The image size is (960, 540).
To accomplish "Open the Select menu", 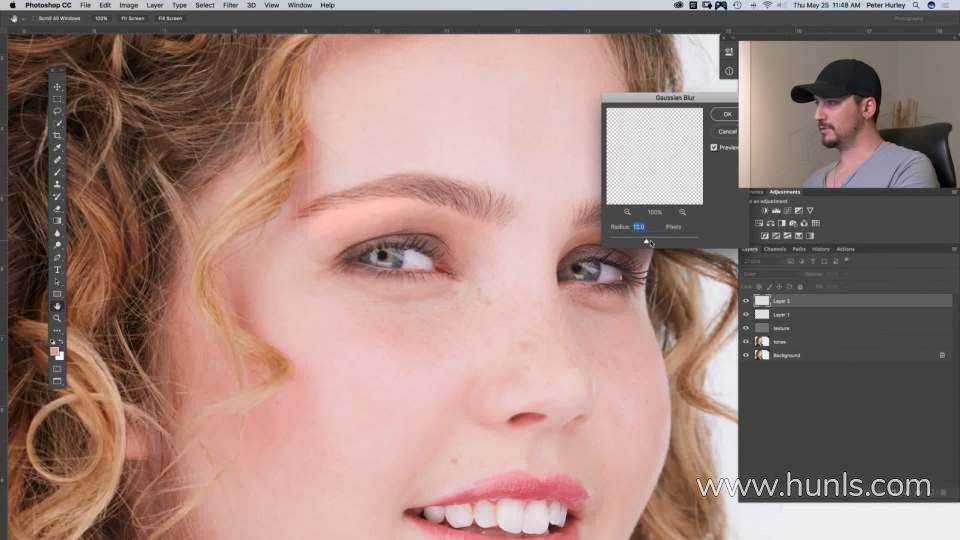I will tap(204, 5).
